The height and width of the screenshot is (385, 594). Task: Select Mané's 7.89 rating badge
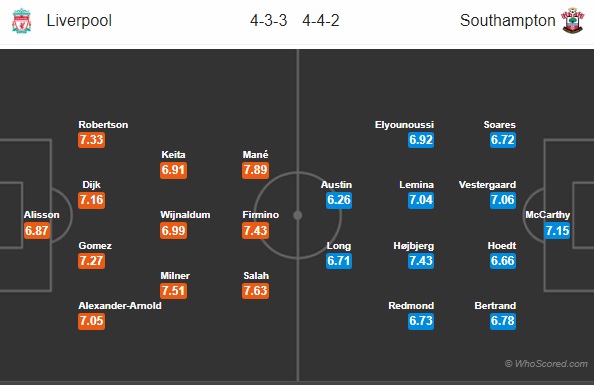tap(255, 170)
